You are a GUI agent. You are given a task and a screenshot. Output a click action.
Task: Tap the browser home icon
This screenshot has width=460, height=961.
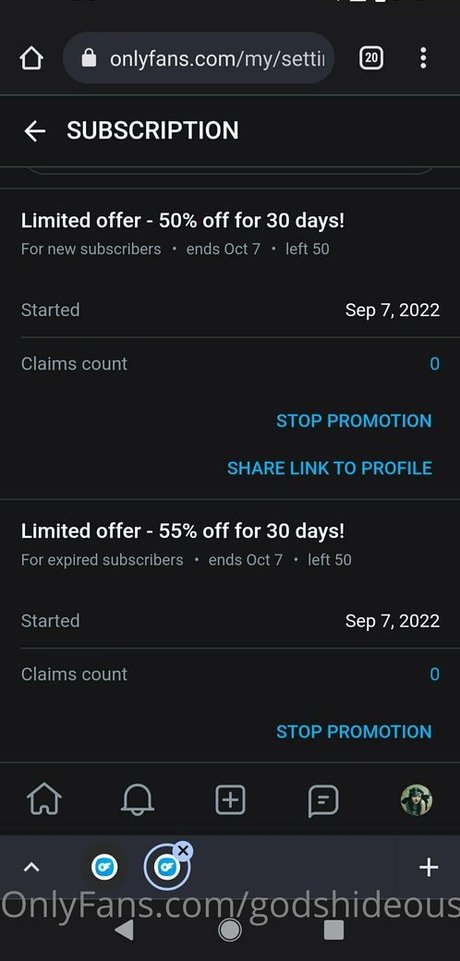31,59
